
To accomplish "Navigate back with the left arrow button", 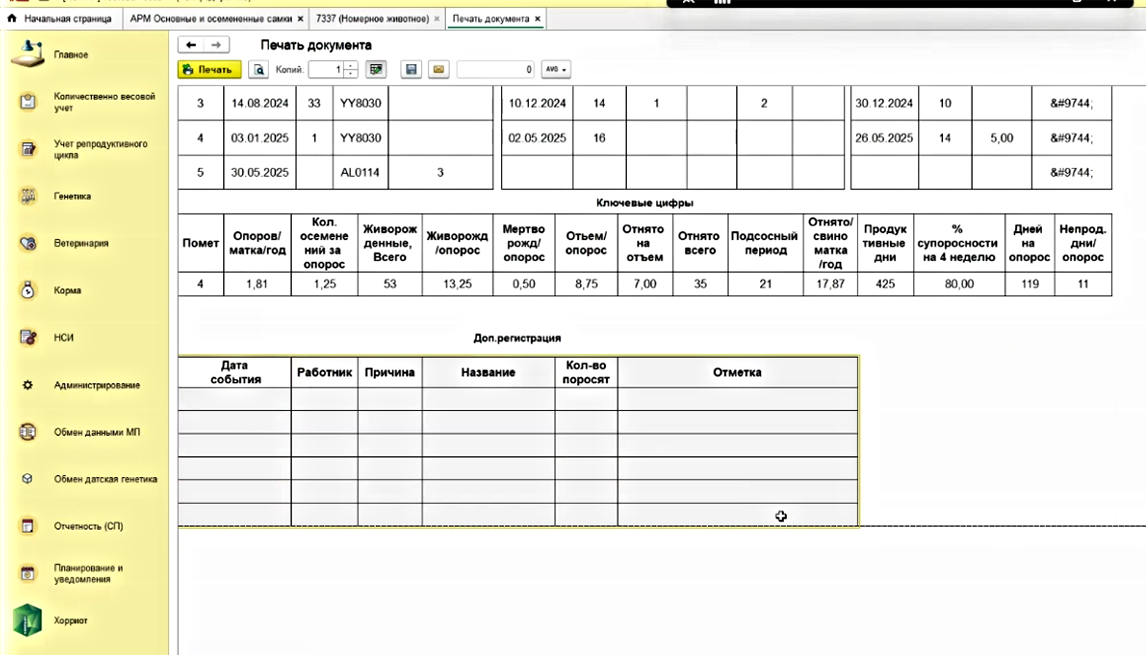I will 191,45.
